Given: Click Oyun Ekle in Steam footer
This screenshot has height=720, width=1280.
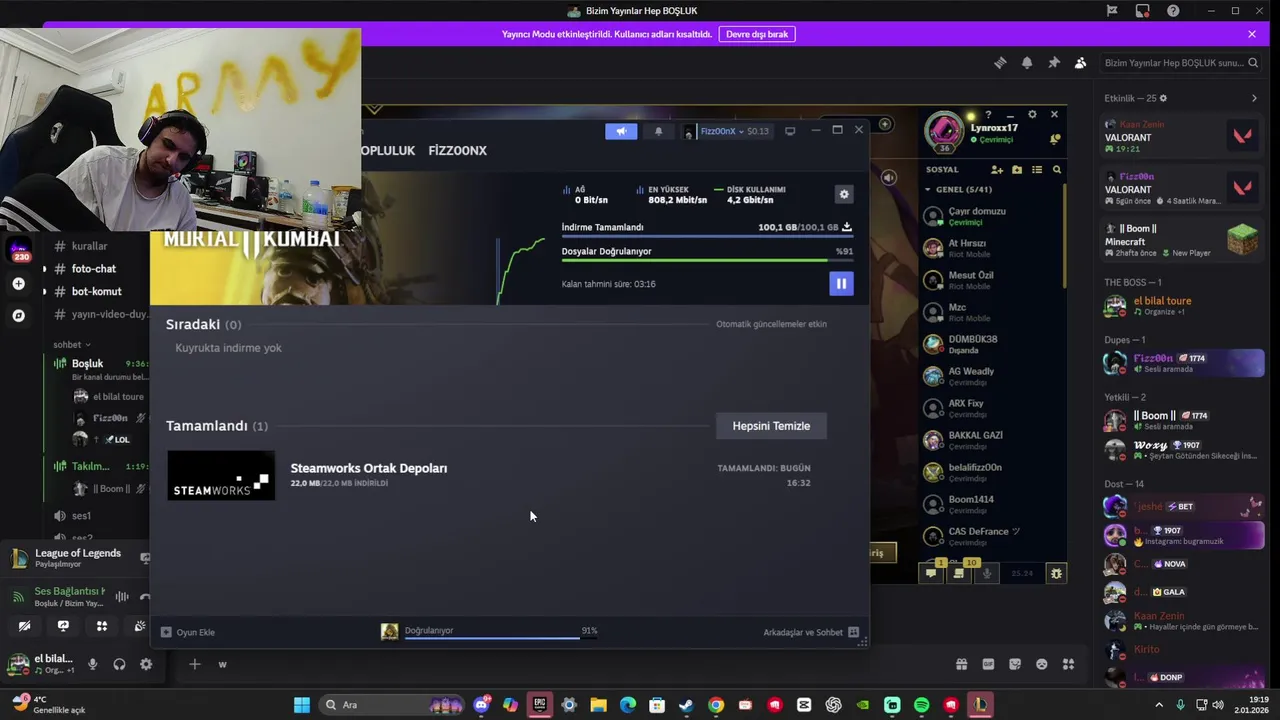Looking at the screenshot, I should tap(188, 632).
